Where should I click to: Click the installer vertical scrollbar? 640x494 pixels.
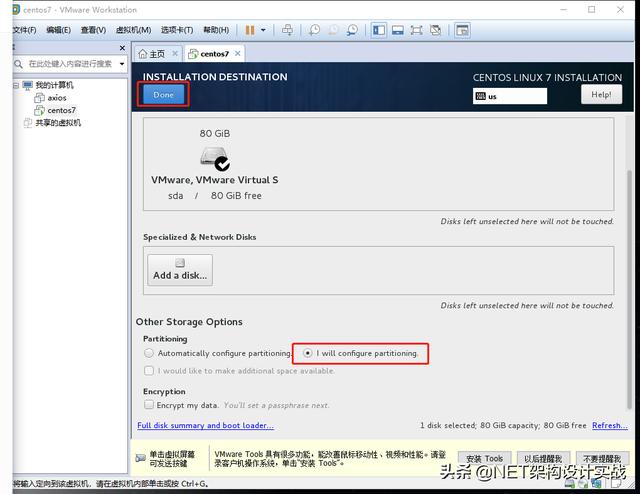tap(629, 288)
